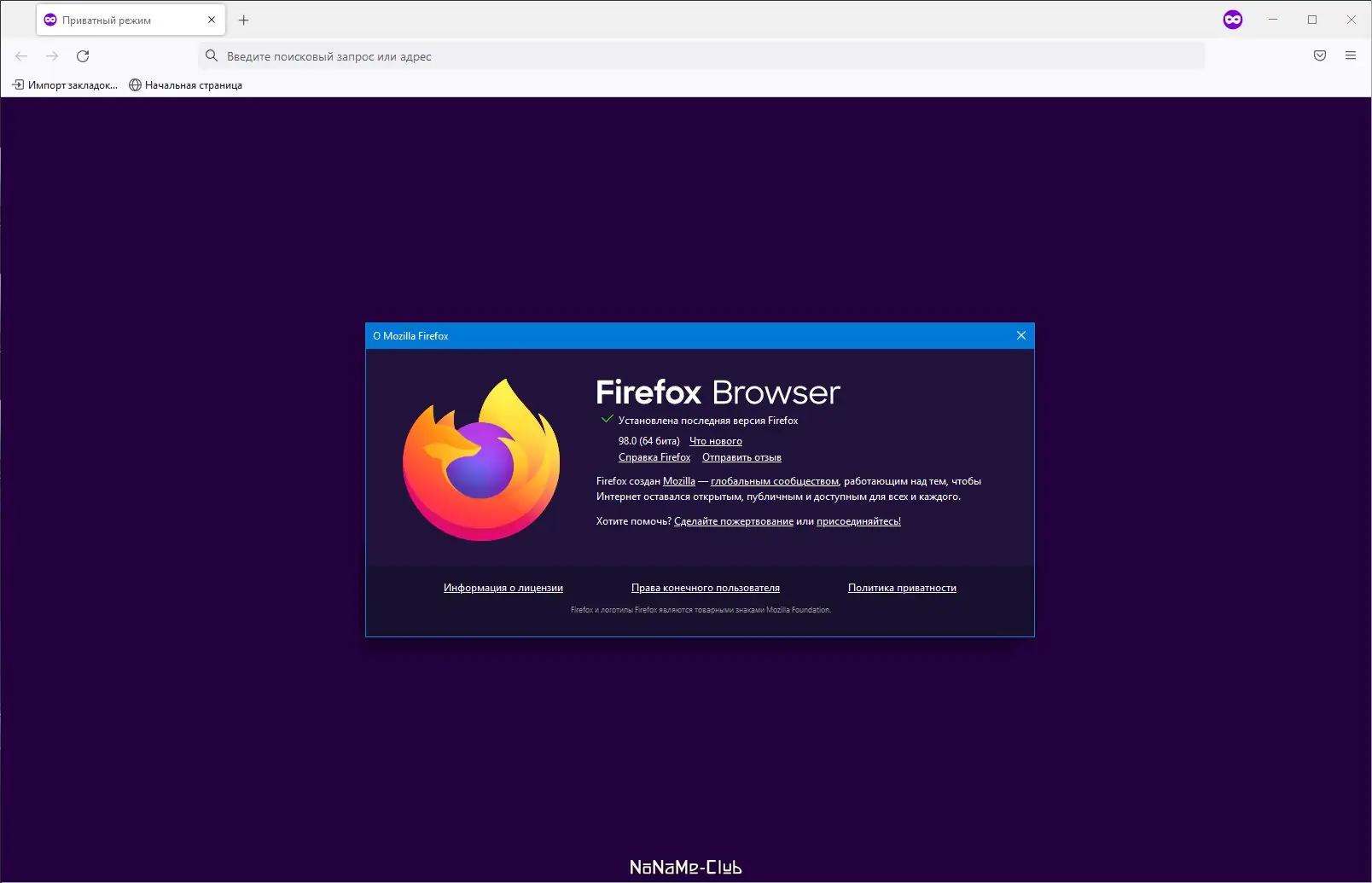
Task: Click the private browsing mask indicator
Action: click(1233, 20)
